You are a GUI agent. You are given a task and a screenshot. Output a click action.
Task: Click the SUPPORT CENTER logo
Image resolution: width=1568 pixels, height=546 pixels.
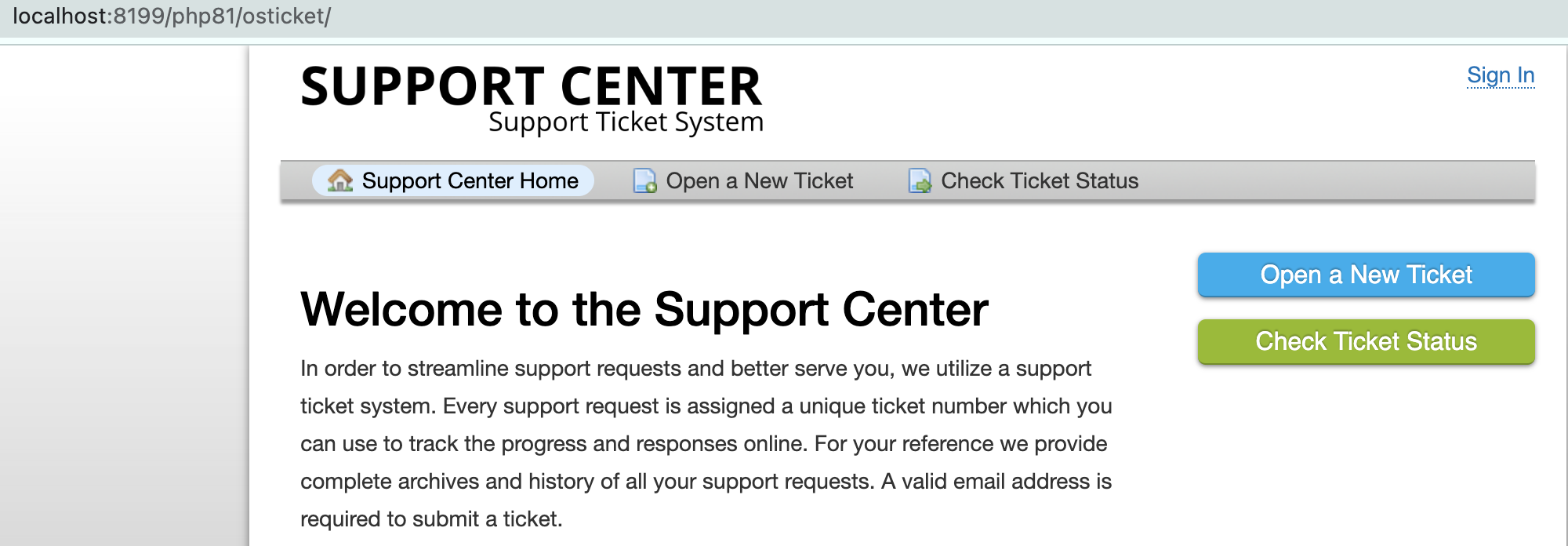(x=532, y=85)
